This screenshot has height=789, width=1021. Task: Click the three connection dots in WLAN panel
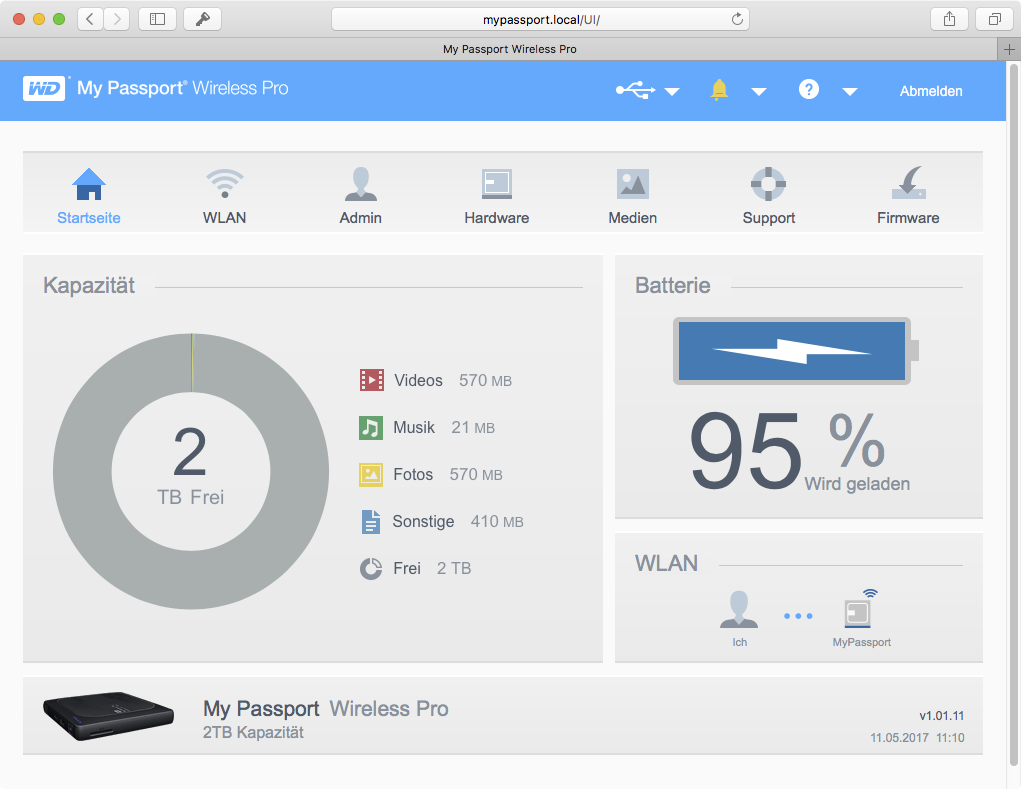click(x=798, y=616)
